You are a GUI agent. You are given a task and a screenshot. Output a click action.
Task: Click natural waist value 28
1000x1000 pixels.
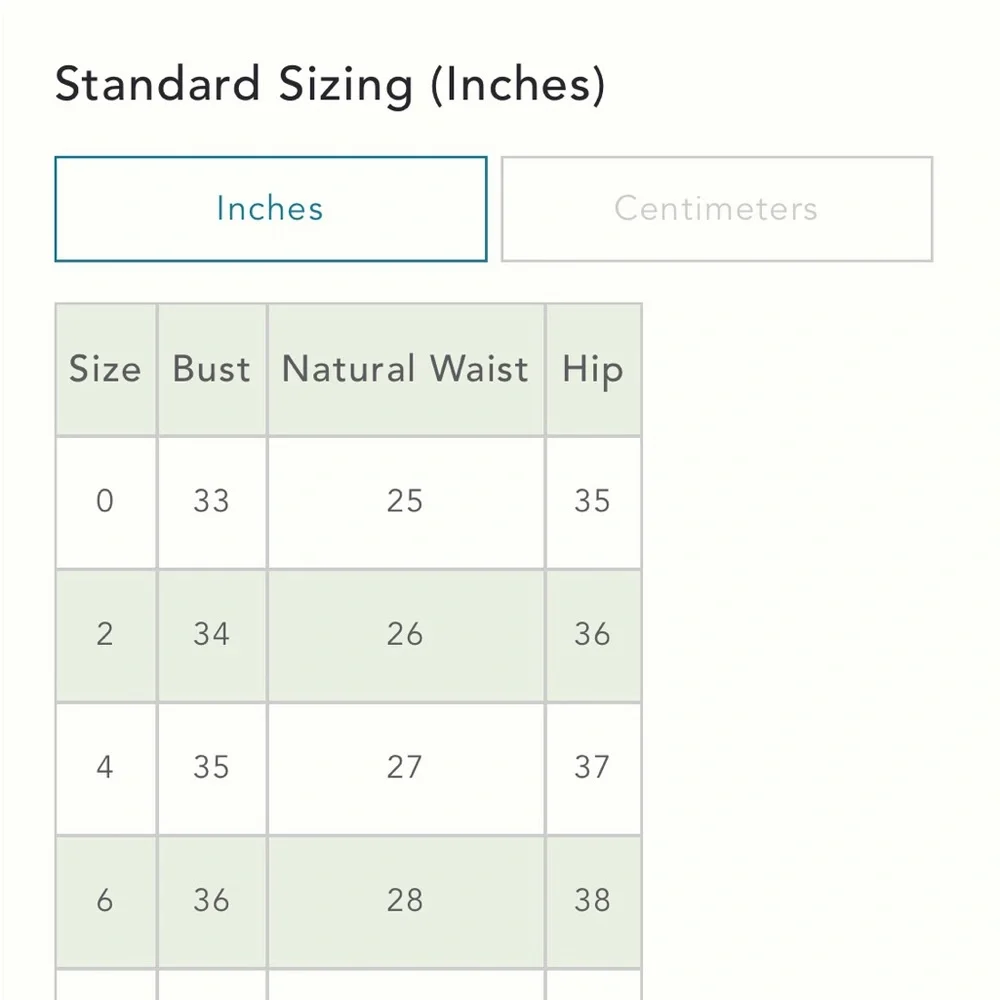(405, 900)
